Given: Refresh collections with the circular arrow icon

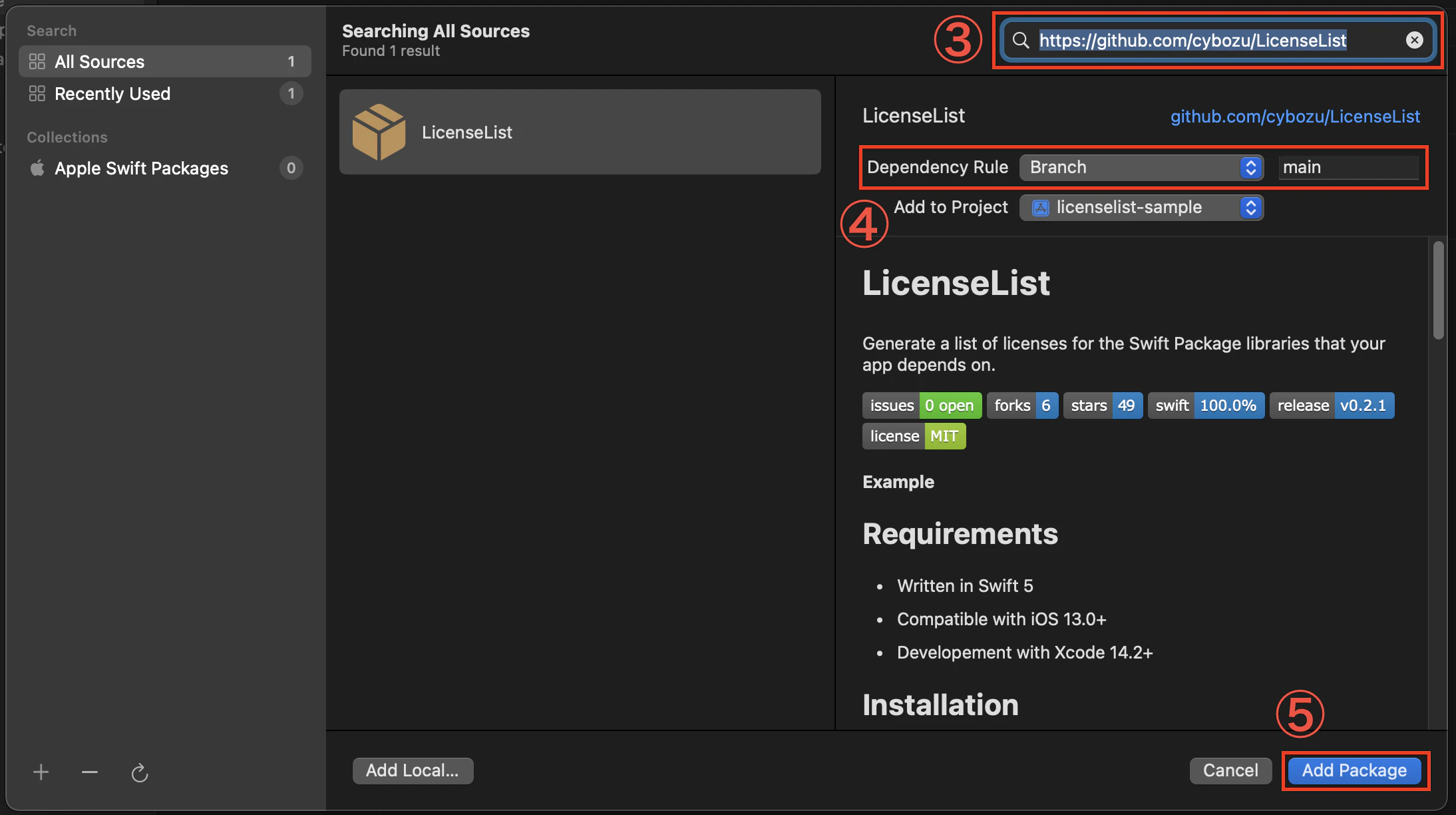Looking at the screenshot, I should (x=140, y=772).
